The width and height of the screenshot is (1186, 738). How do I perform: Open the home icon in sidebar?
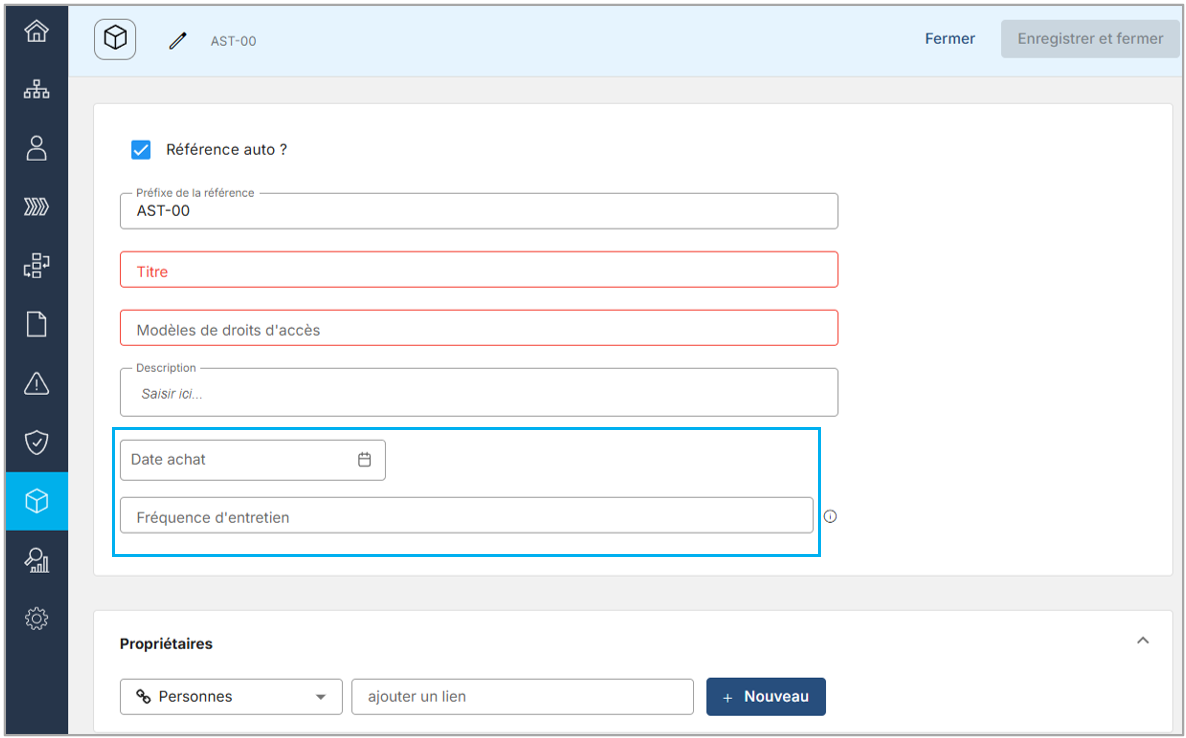click(x=37, y=31)
